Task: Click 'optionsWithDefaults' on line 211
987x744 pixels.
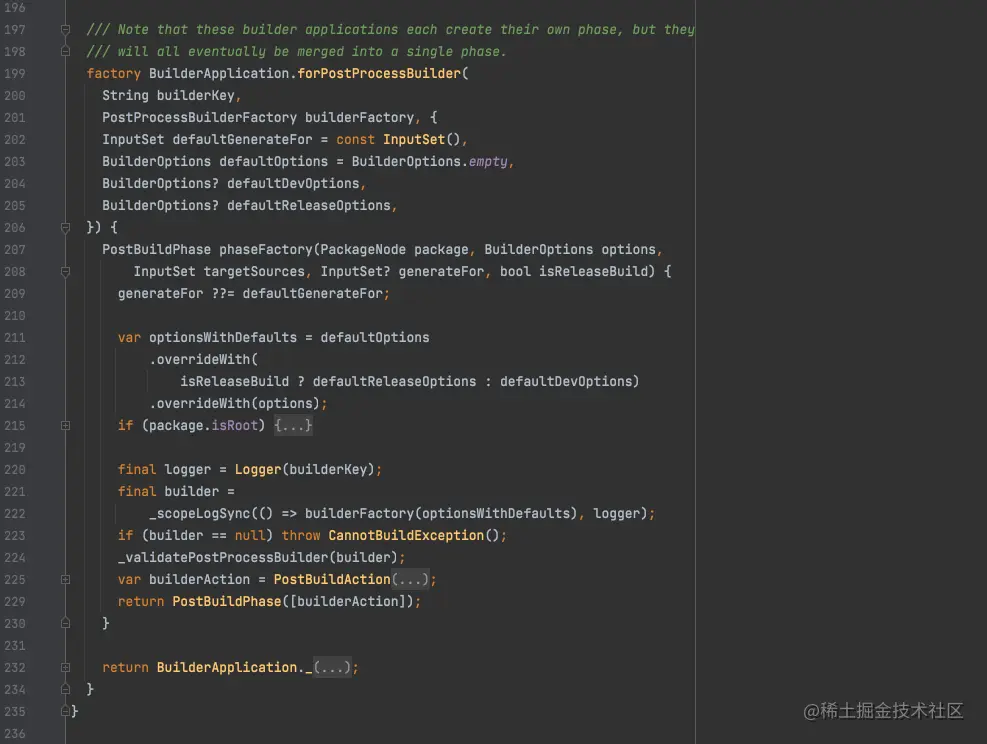Action: (x=223, y=337)
